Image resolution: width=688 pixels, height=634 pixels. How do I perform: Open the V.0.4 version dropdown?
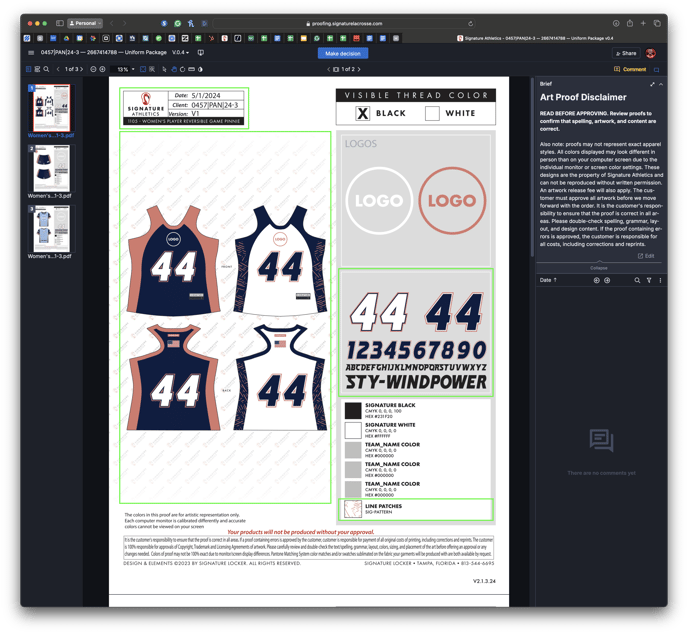click(x=181, y=53)
